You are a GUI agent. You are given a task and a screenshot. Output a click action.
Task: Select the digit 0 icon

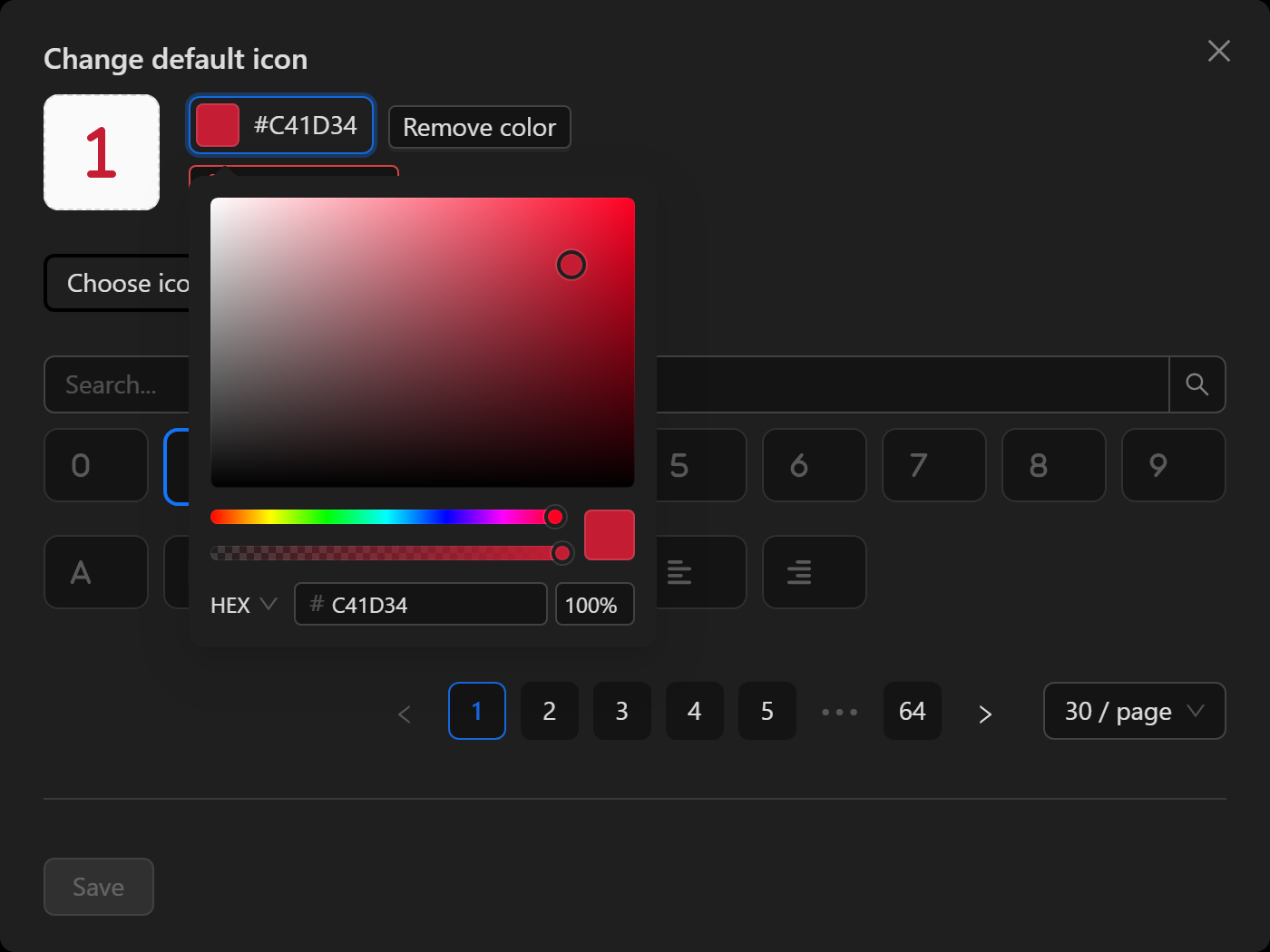[x=96, y=465]
